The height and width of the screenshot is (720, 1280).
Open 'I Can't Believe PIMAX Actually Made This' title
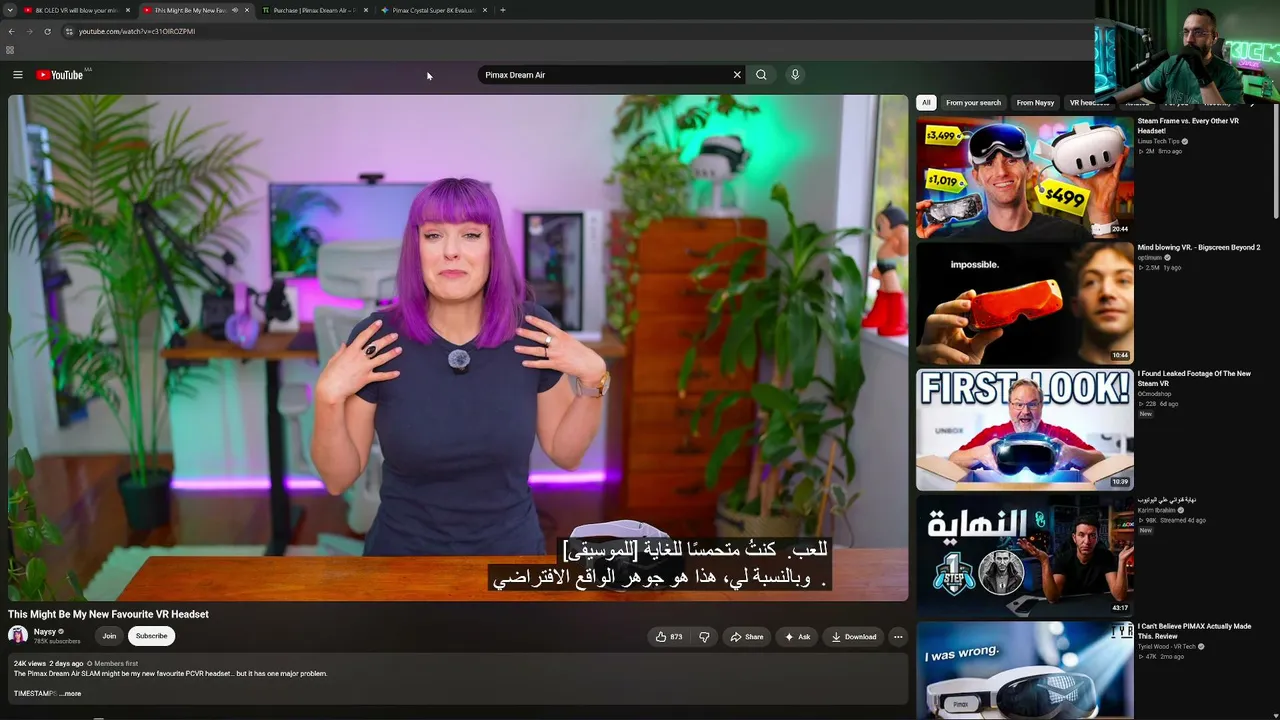click(1194, 631)
